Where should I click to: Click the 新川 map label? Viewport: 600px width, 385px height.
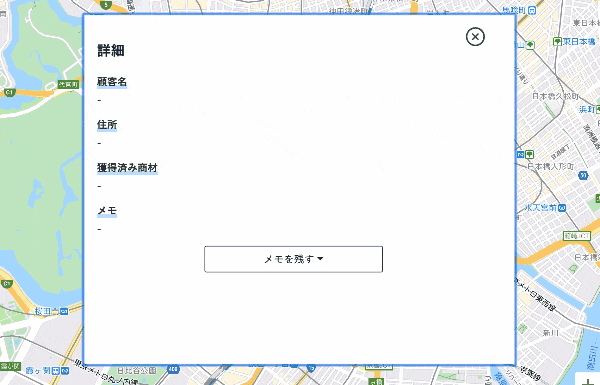pyautogui.click(x=551, y=333)
